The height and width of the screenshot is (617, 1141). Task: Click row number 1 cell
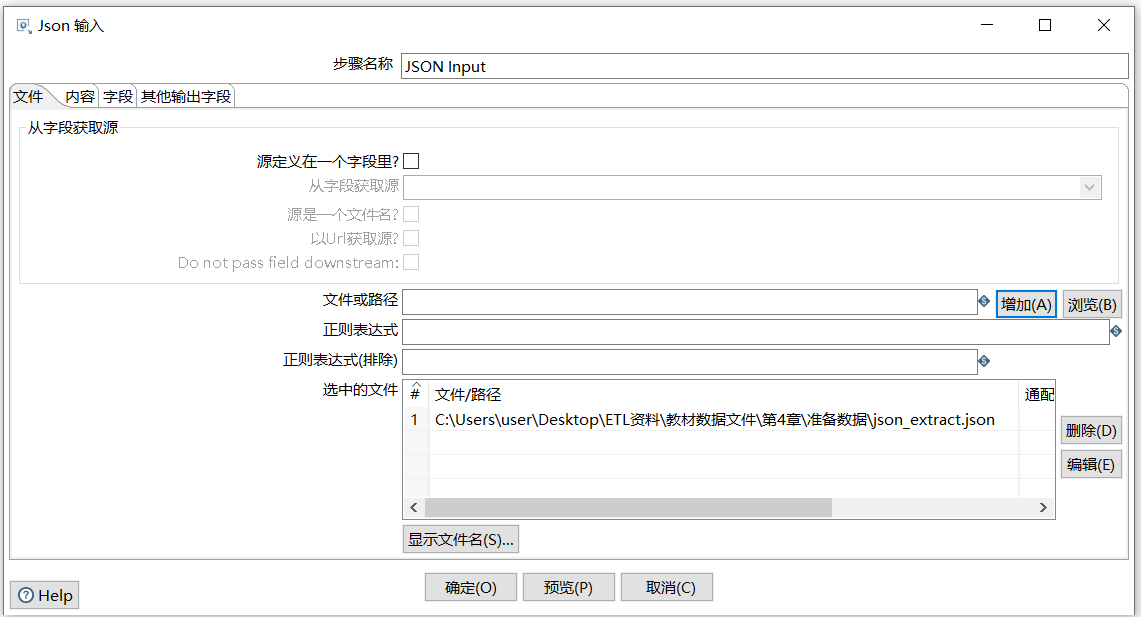click(415, 420)
